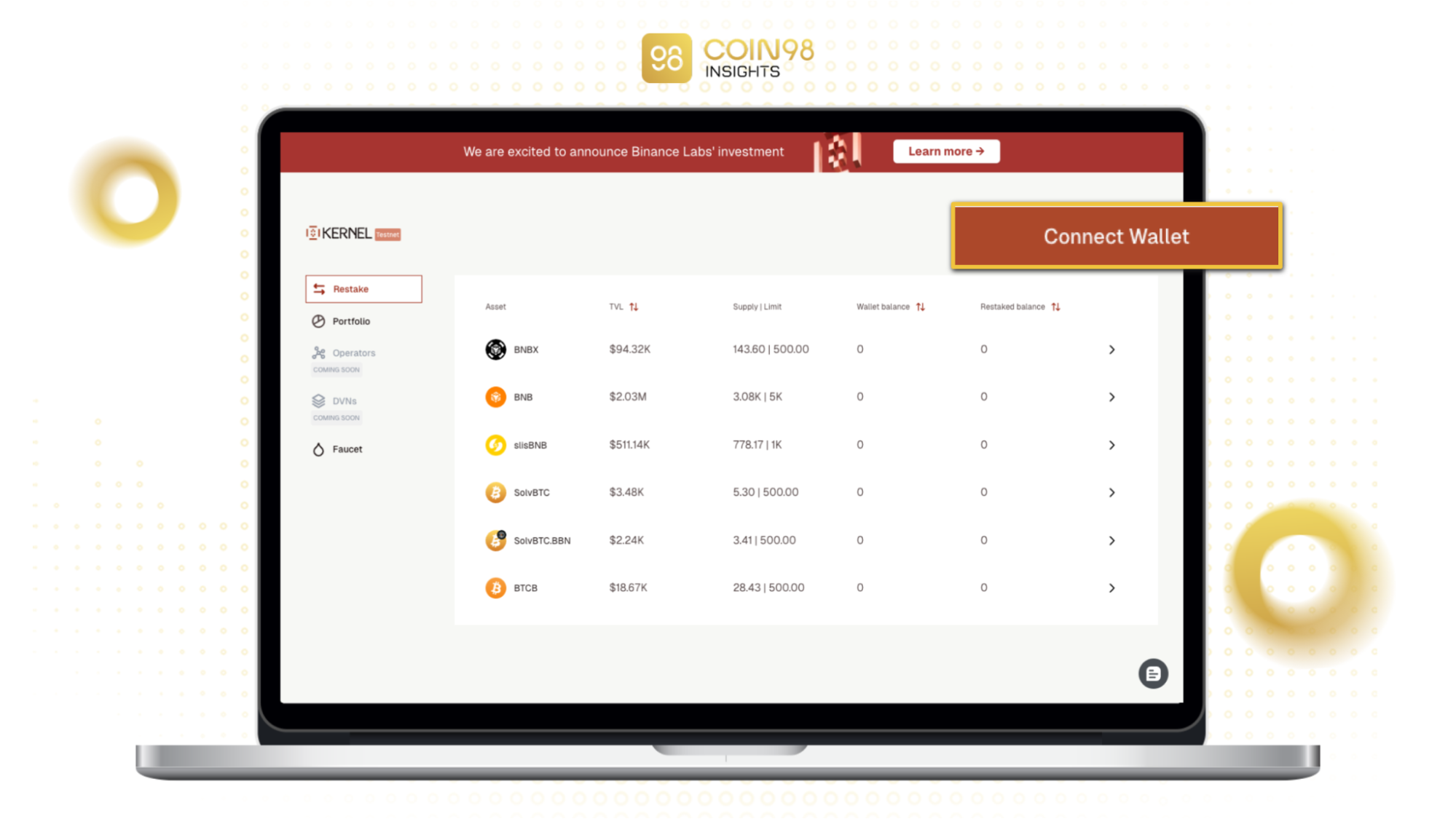Viewport: 1456px width, 819px height.
Task: Toggle the Wallet balance sort order
Action: [x=920, y=306]
